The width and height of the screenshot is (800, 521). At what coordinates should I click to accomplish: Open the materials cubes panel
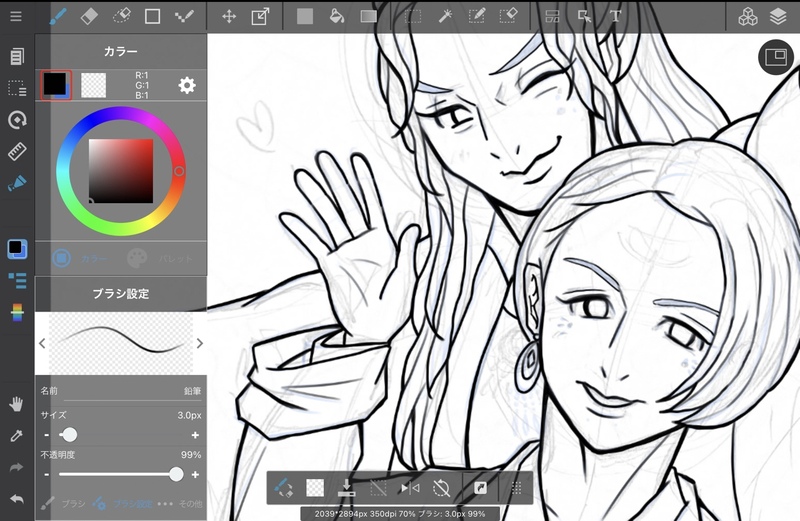[747, 16]
